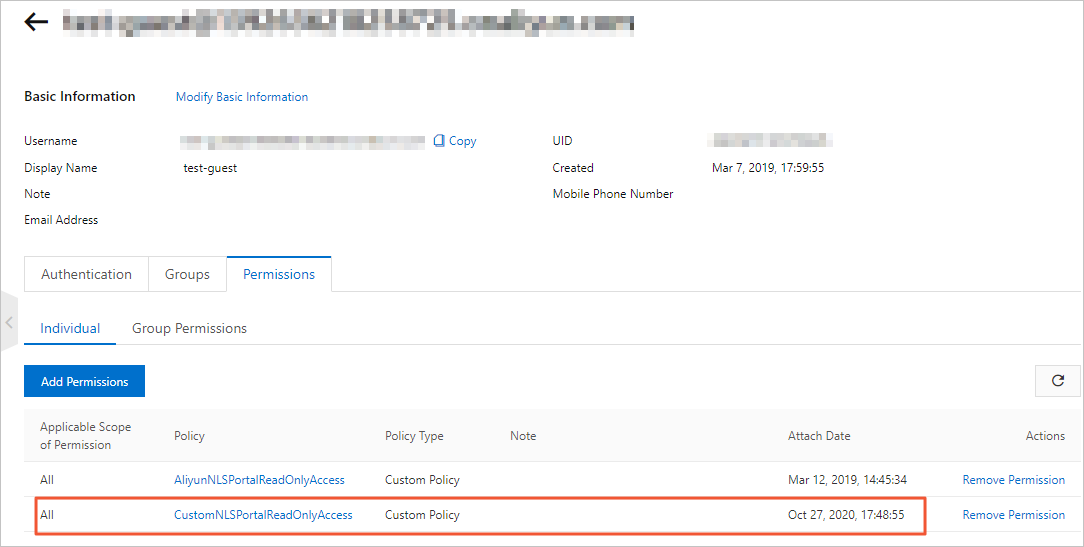Select the Permissions tab
Viewport: 1084px width, 547px height.
point(279,274)
